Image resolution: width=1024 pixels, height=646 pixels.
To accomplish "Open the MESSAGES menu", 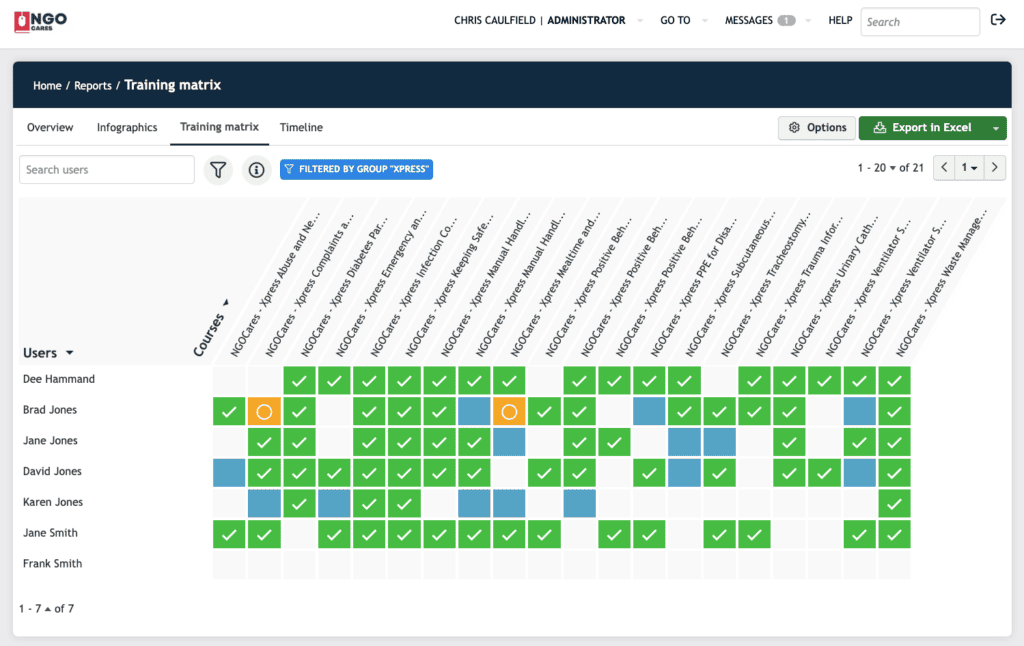I will pos(748,21).
